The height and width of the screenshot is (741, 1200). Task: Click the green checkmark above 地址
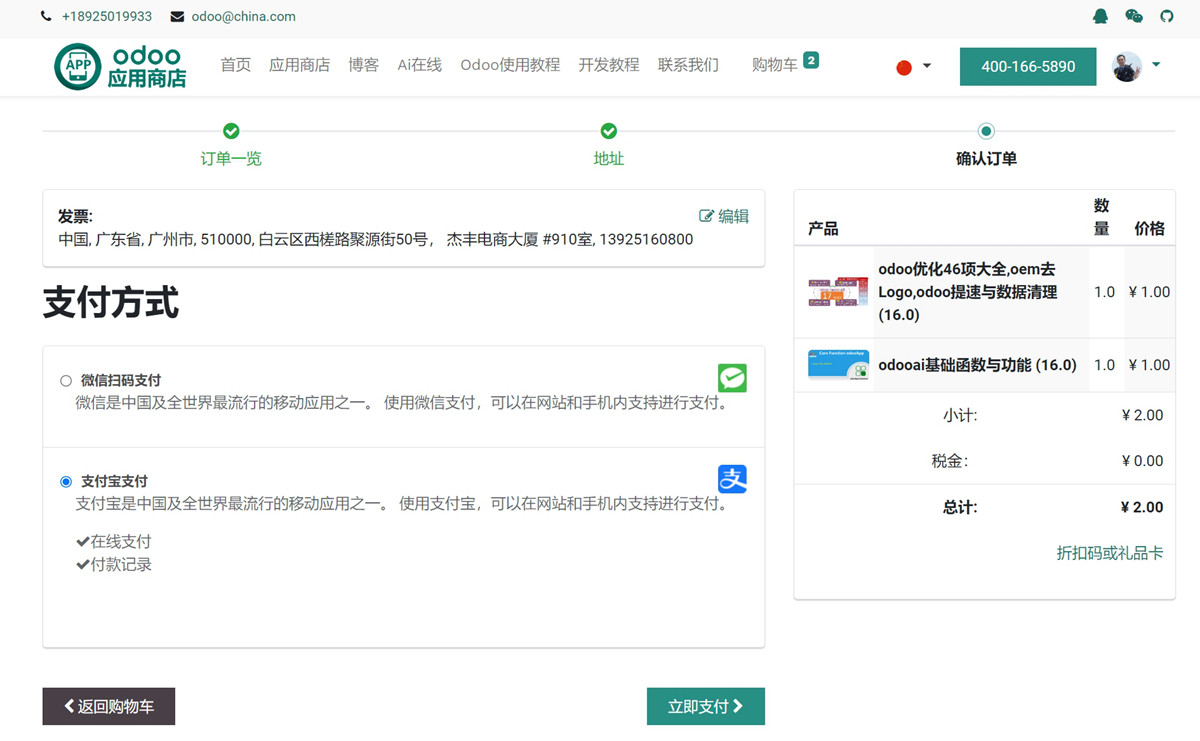coord(608,131)
